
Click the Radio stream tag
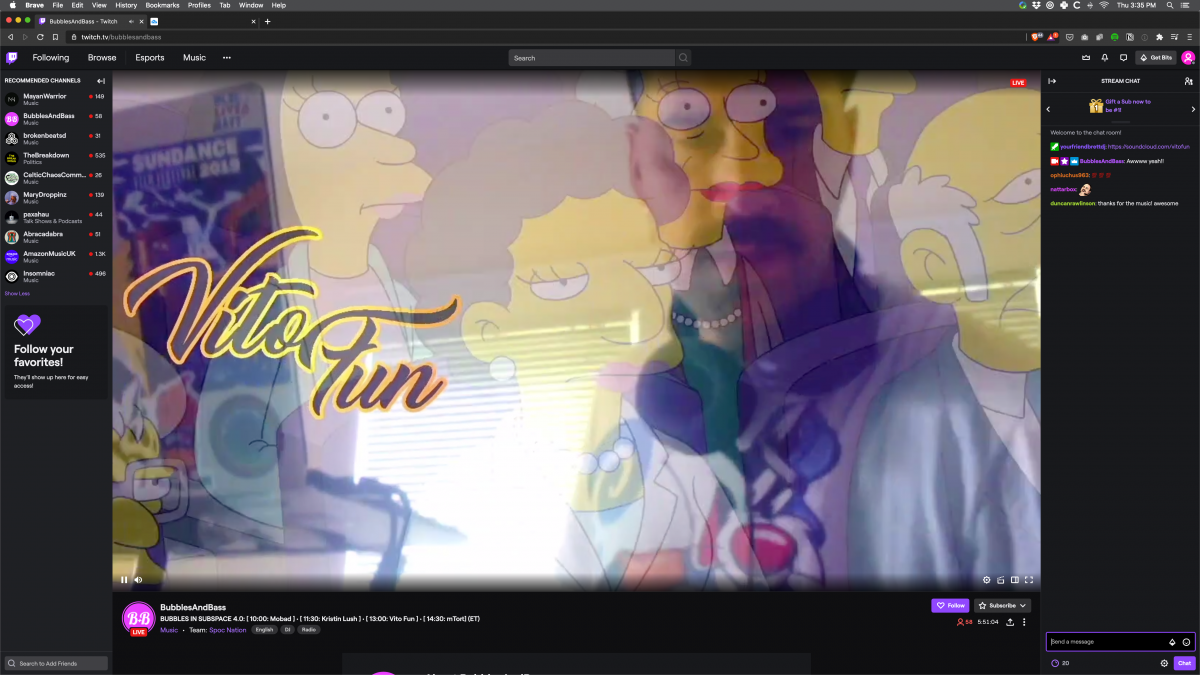click(x=309, y=630)
